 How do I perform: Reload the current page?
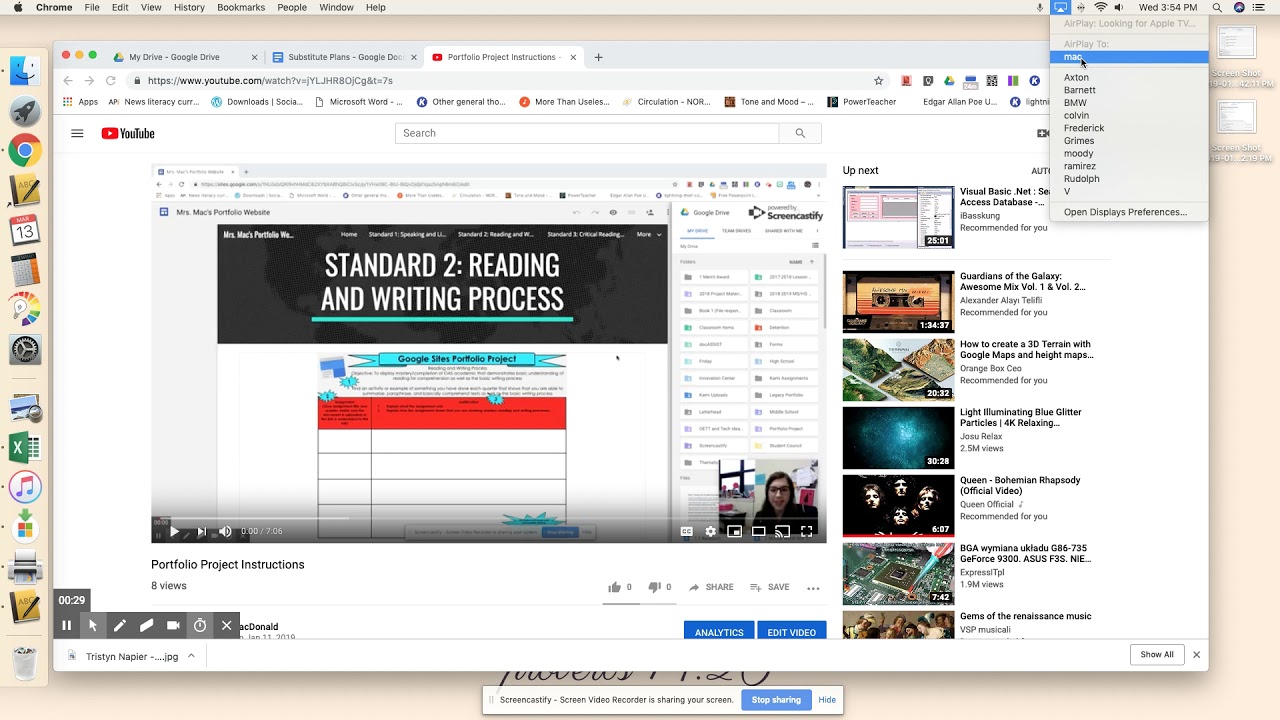coord(110,80)
